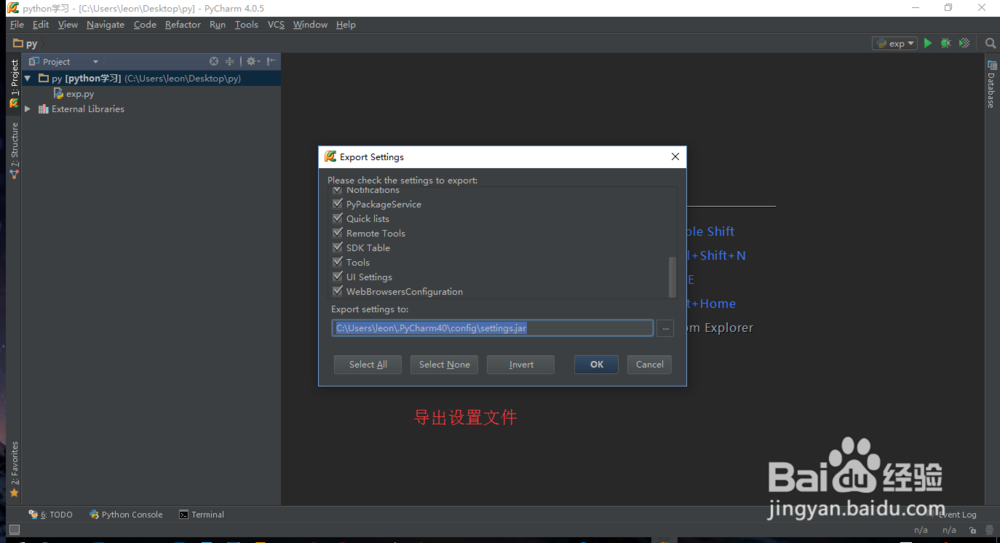Click tool windows toggle icon bottom-left
Viewport: 1000px width, 543px height.
pyautogui.click(x=14, y=530)
